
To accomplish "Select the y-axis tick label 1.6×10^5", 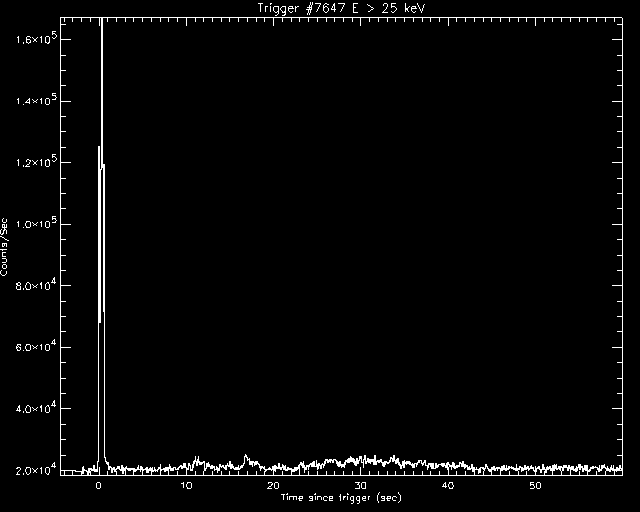I will [x=37, y=38].
